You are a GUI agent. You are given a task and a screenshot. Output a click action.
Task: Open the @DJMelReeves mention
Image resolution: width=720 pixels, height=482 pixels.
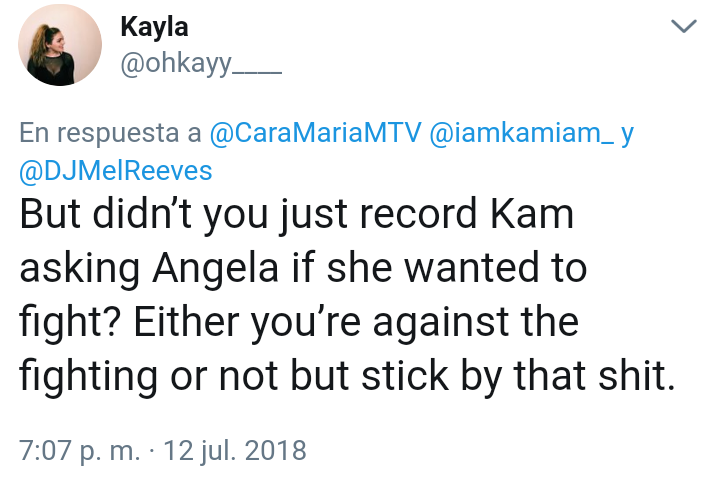coord(116,171)
